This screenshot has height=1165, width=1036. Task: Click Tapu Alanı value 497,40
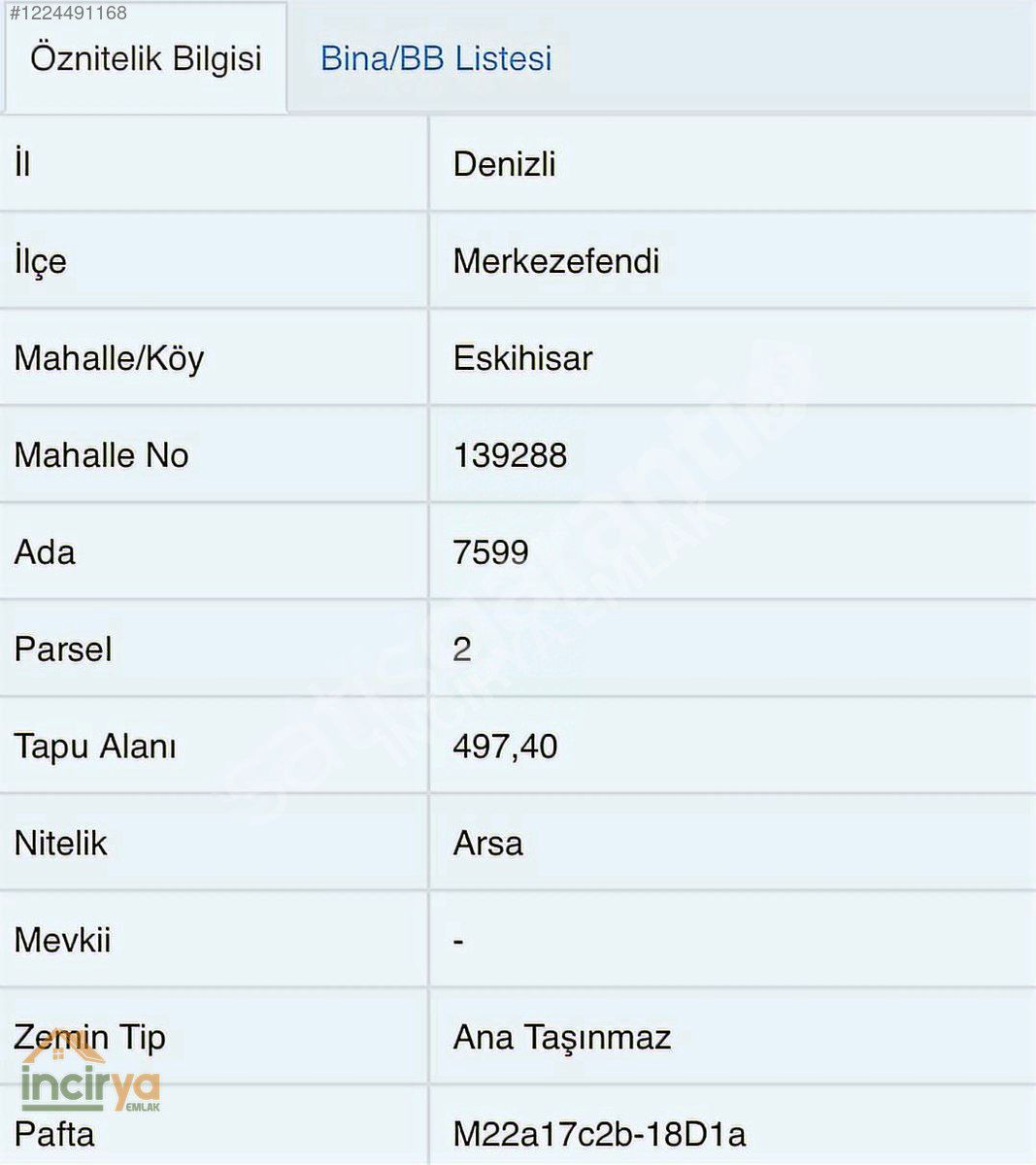pyautogui.click(x=505, y=747)
